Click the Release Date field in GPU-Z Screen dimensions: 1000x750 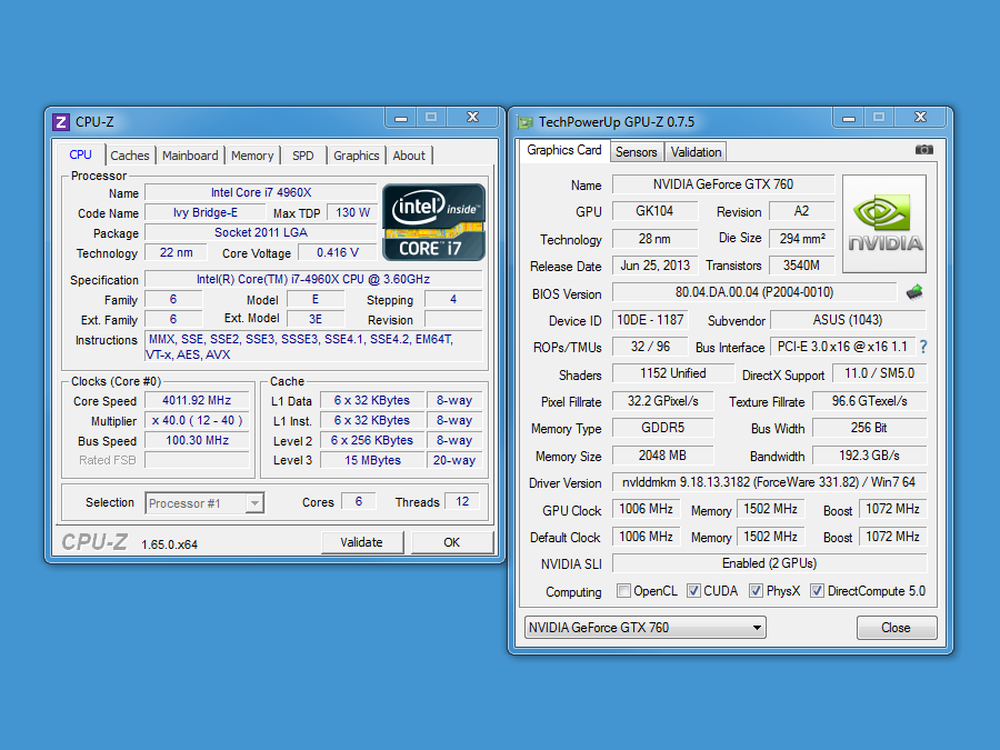tap(655, 265)
